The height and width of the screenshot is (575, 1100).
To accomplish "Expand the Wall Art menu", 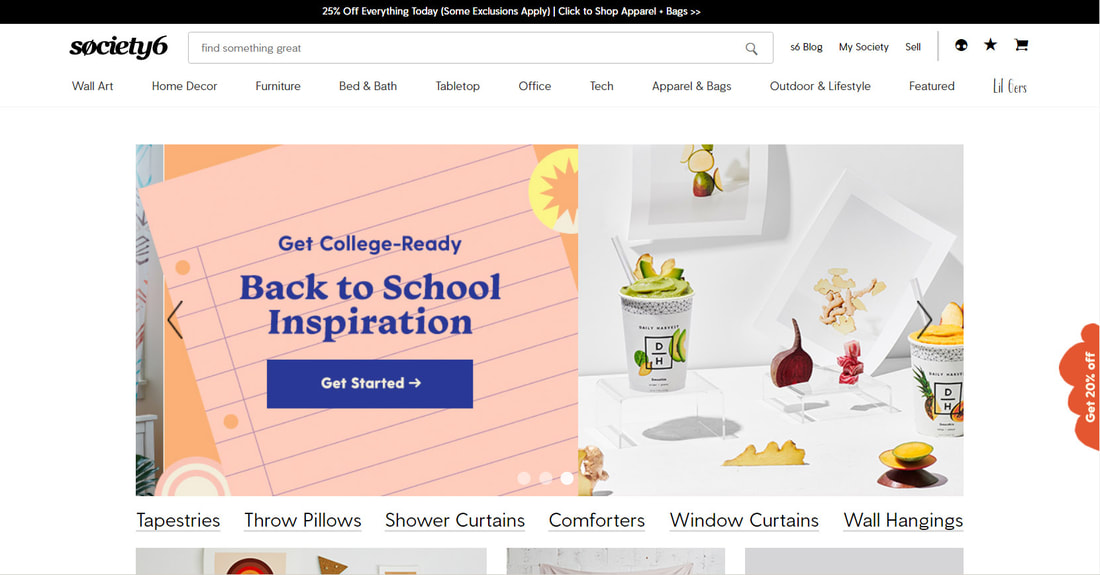I will (93, 86).
